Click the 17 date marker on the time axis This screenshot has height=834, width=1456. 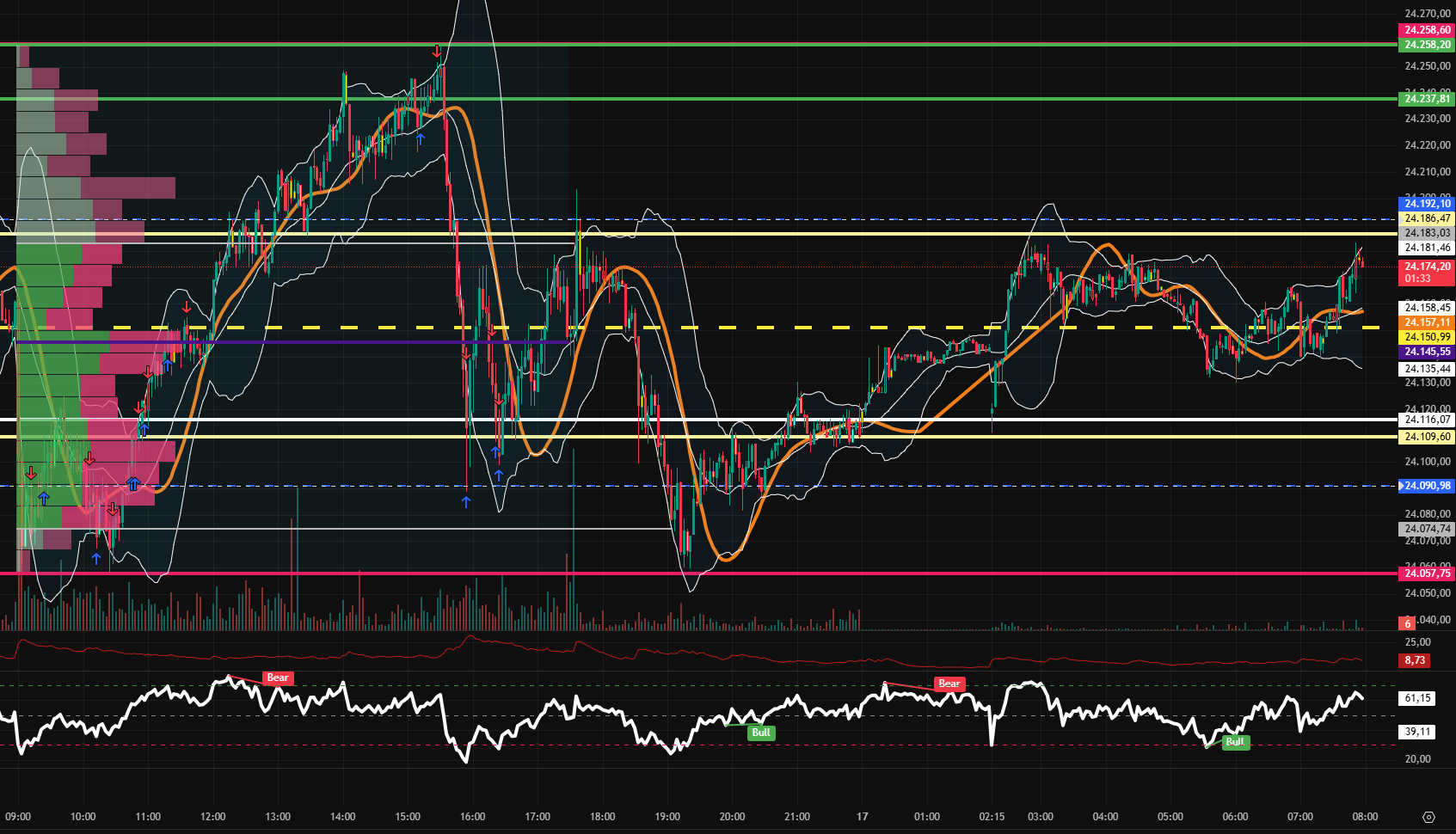pos(861,818)
